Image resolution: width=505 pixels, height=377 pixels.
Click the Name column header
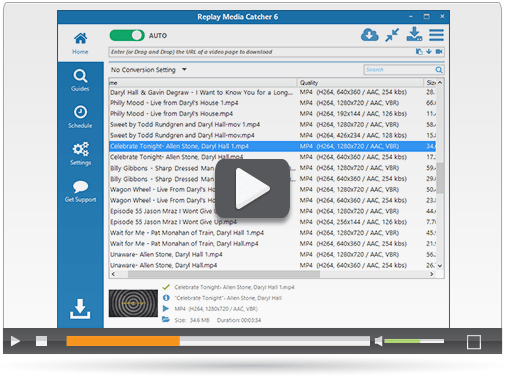(203, 83)
